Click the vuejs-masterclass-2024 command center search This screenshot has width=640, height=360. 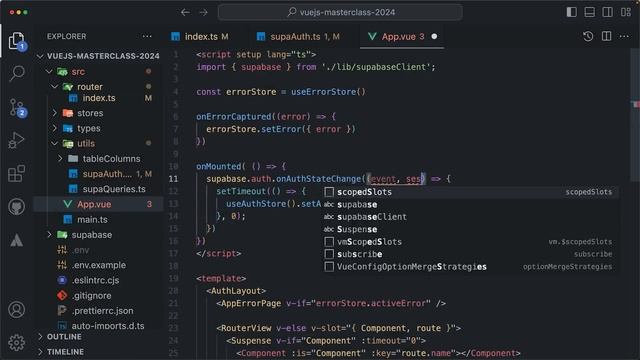click(x=340, y=12)
